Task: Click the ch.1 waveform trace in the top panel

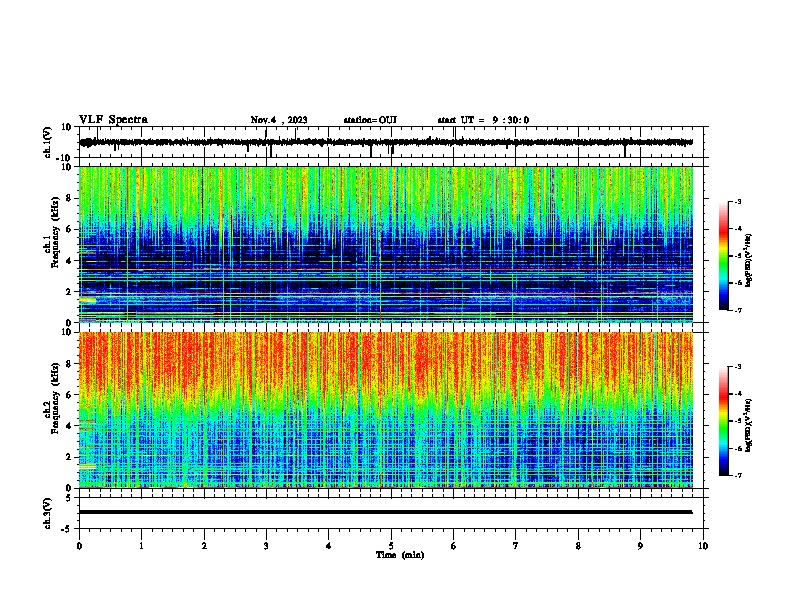Action: coord(386,142)
